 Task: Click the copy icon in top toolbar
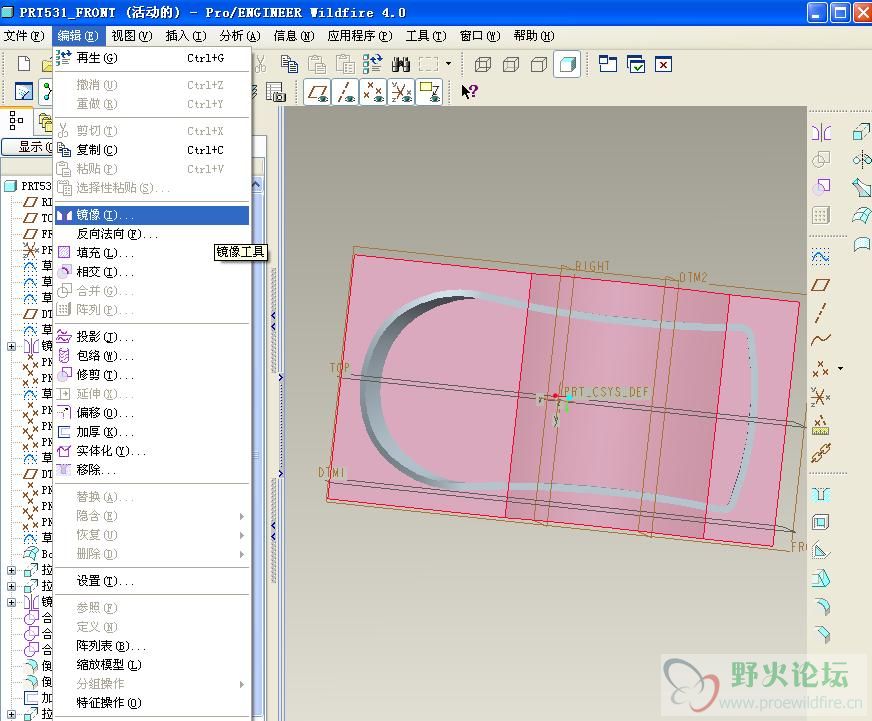(289, 64)
